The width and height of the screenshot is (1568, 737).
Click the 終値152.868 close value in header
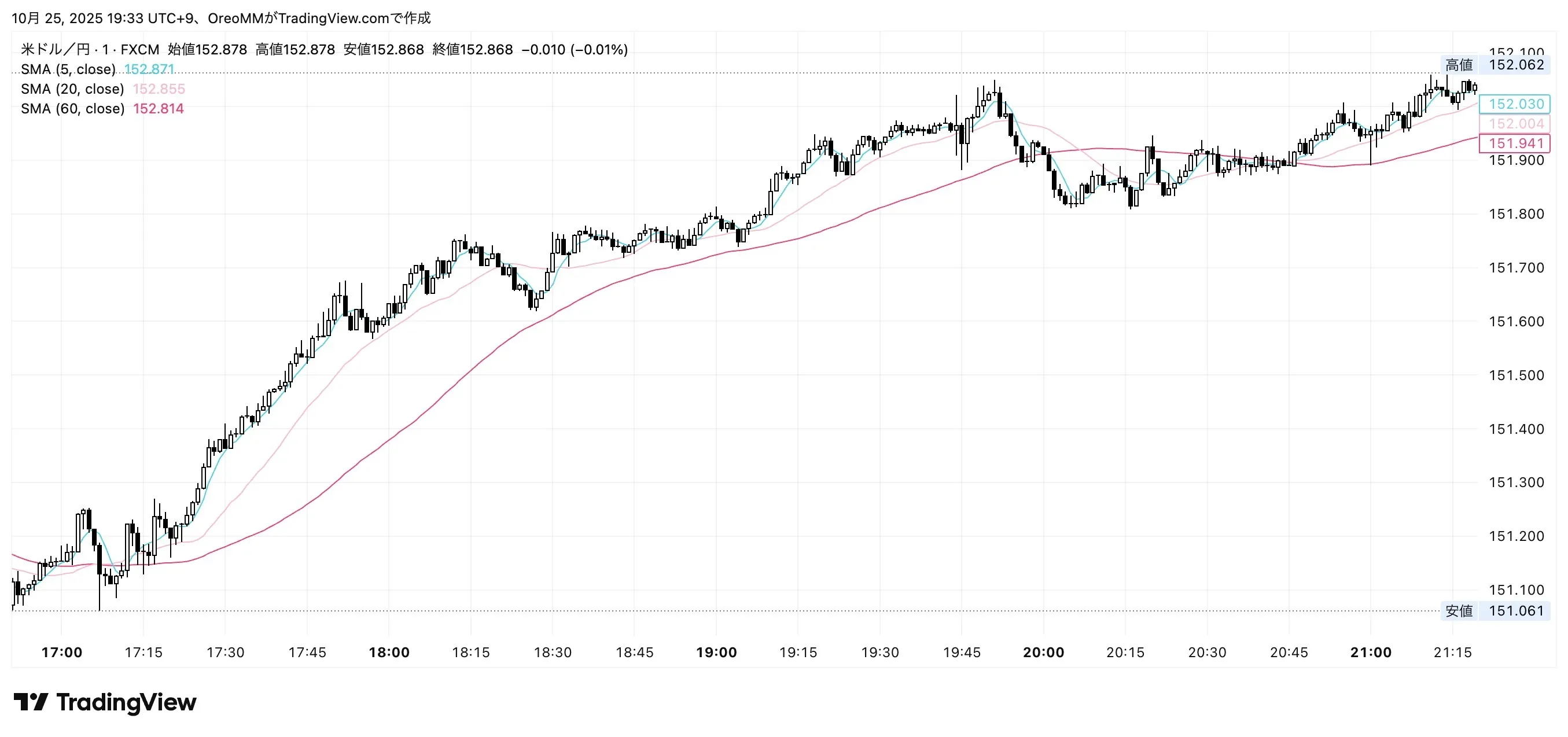pyautogui.click(x=472, y=49)
